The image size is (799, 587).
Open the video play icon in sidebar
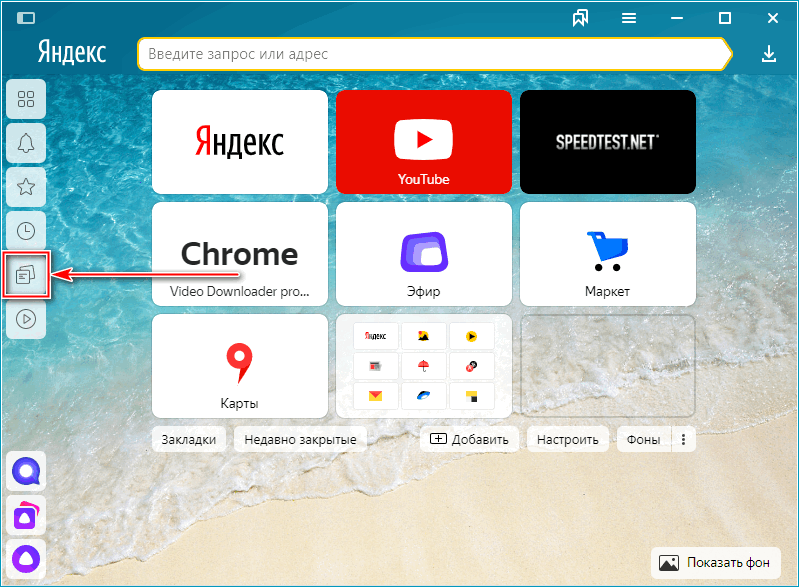(26, 319)
